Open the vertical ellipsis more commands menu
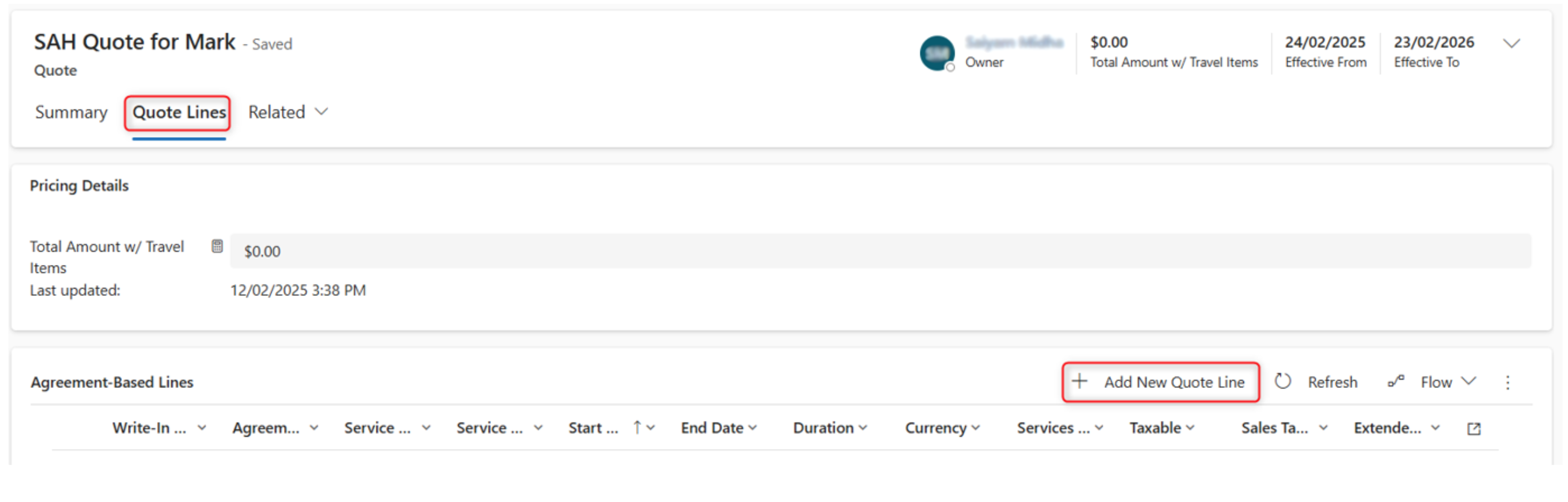The height and width of the screenshot is (502, 1568). 1507,383
